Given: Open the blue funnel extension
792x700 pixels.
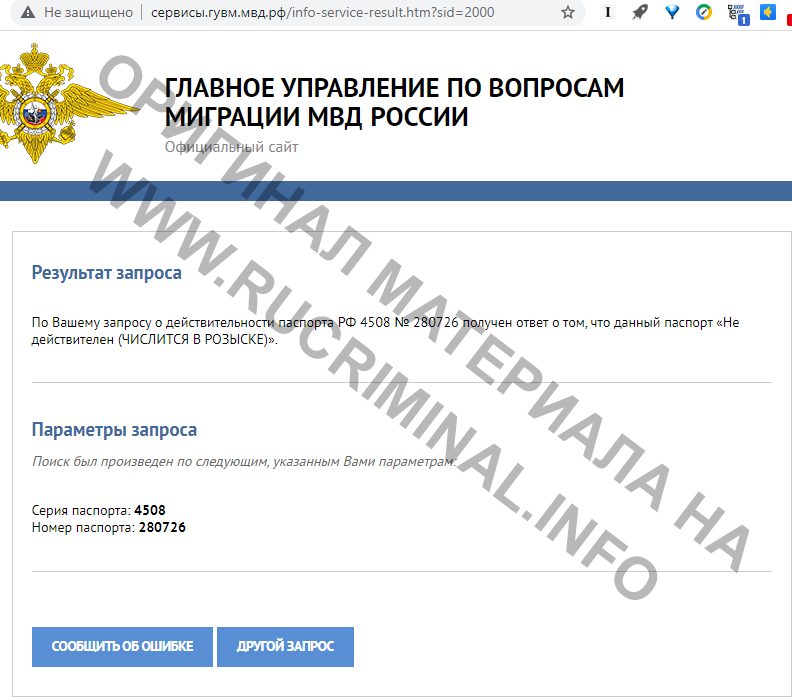Looking at the screenshot, I should pos(672,13).
